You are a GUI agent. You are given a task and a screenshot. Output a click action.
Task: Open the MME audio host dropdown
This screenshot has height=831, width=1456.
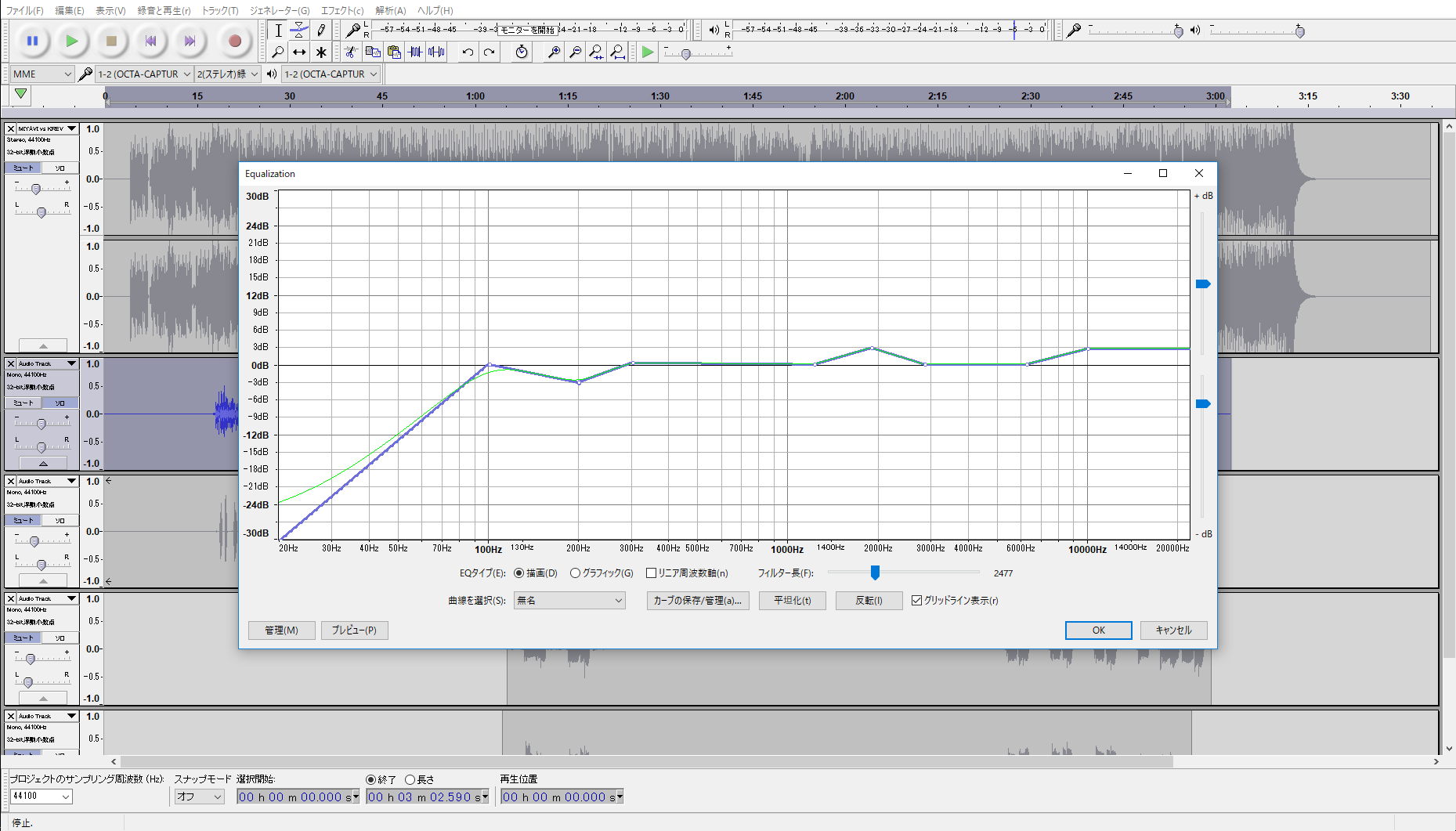pos(42,74)
